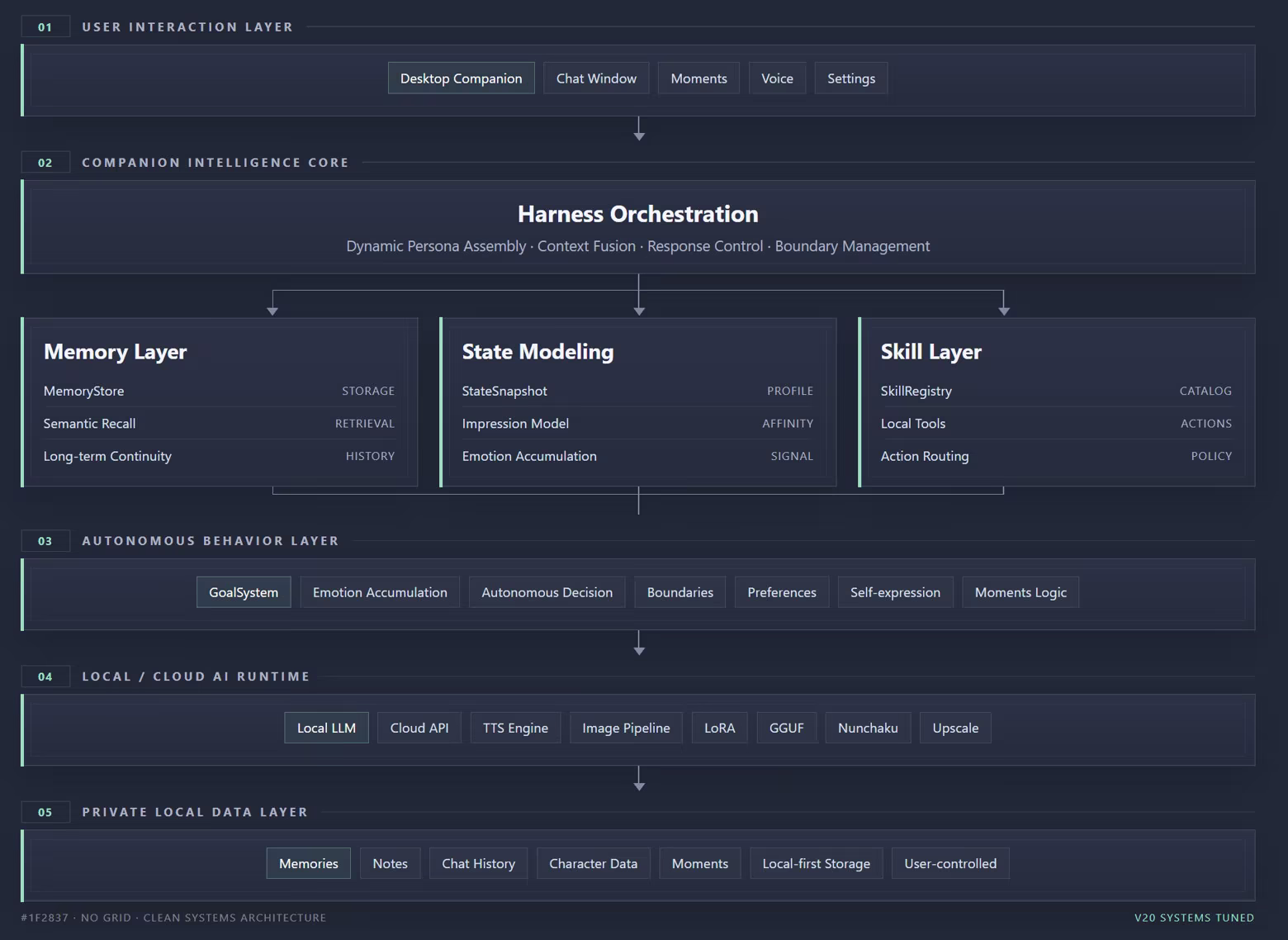
Task: Click the Preferences chip
Action: pyautogui.click(x=781, y=592)
